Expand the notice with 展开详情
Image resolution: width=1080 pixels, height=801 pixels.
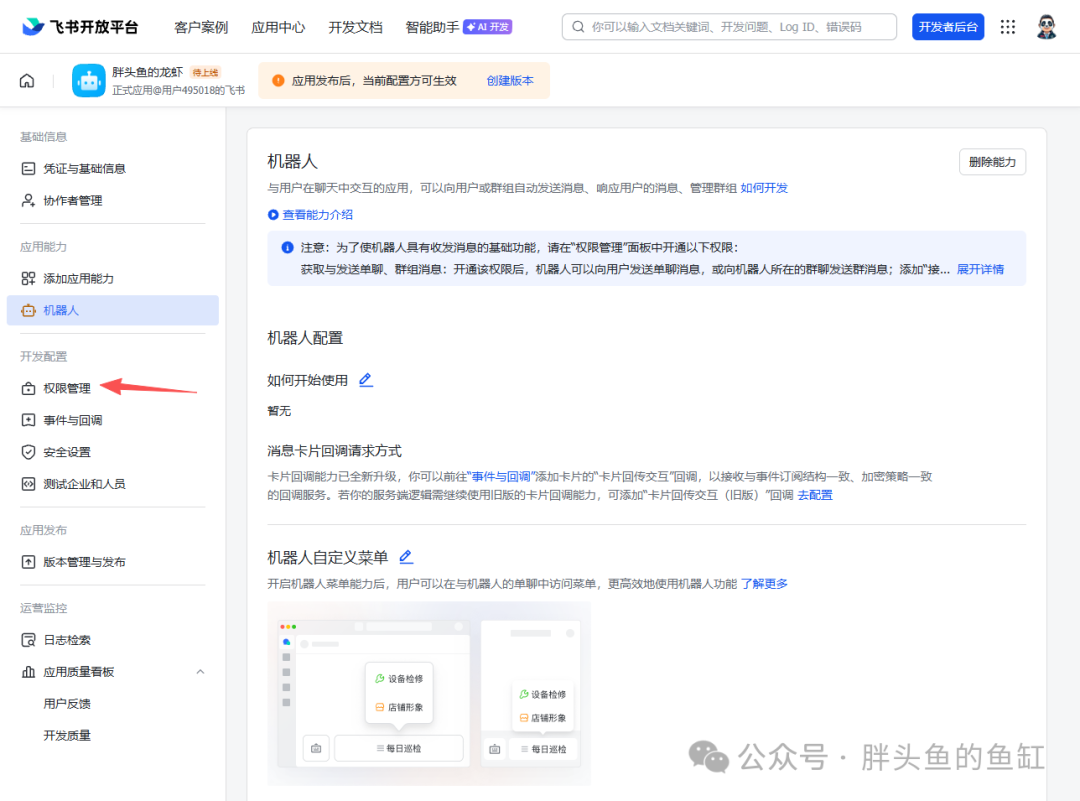980,269
